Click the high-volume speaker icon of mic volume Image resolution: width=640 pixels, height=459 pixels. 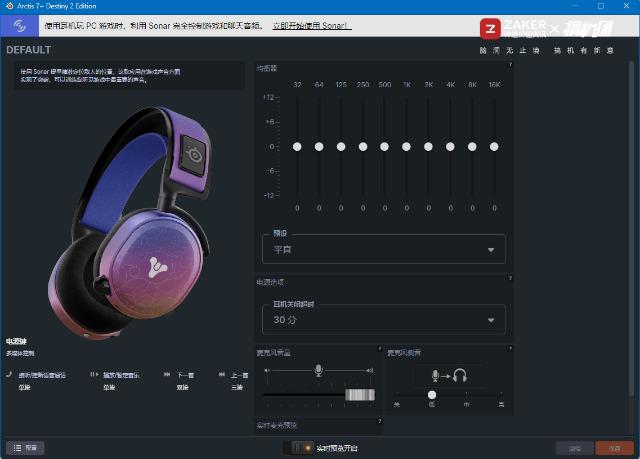[370, 370]
